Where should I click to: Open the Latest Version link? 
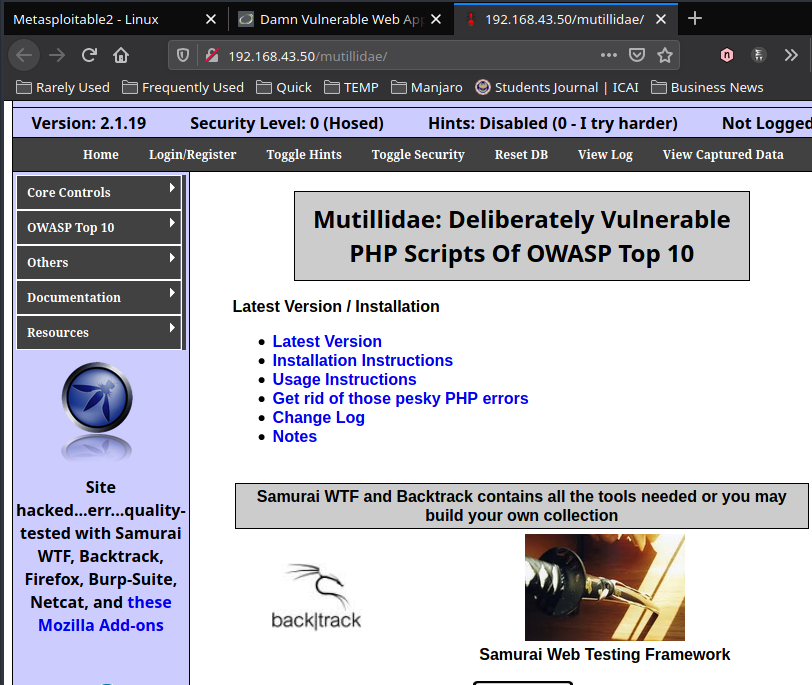[x=327, y=341]
